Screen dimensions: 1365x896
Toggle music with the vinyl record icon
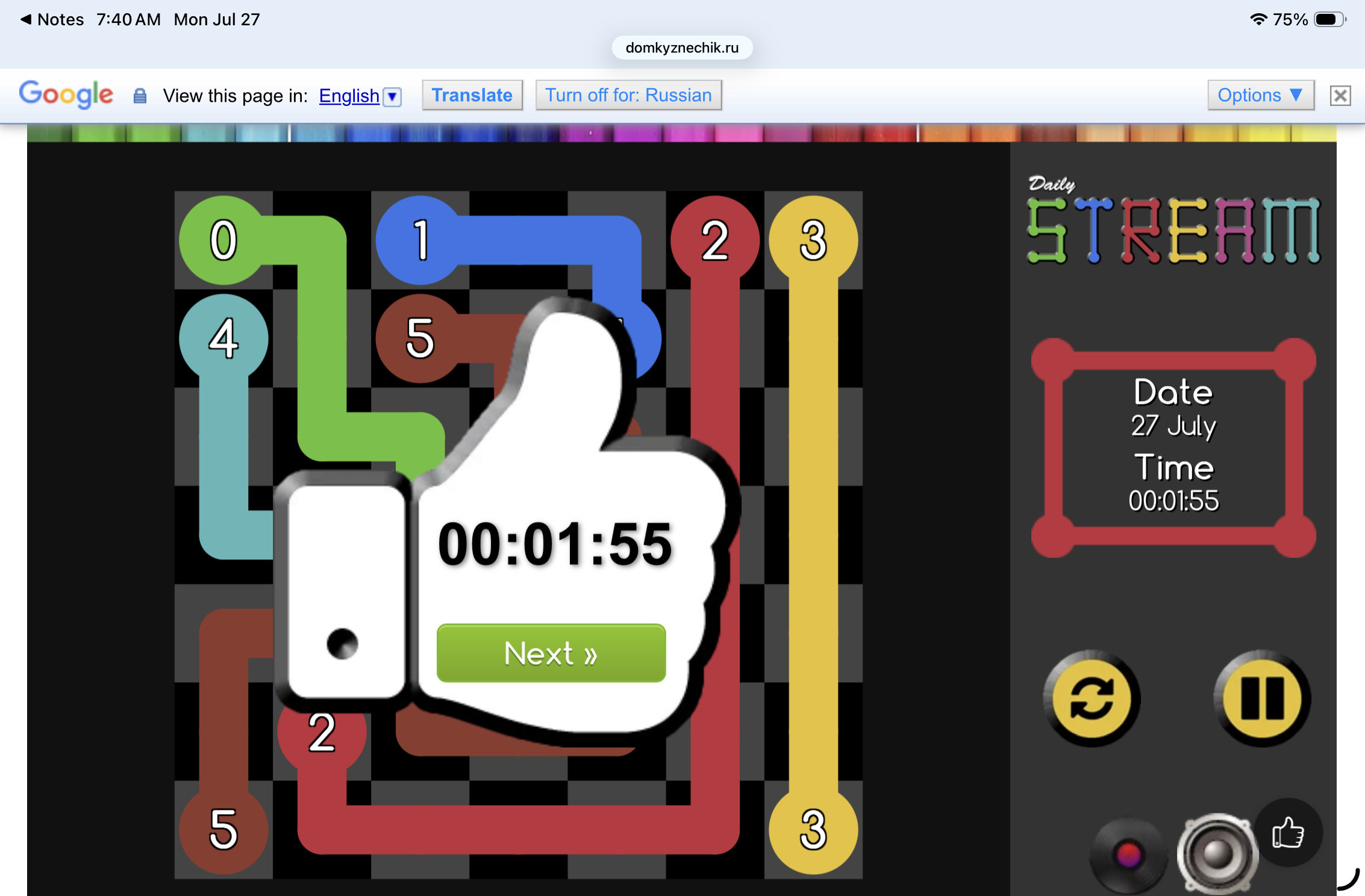click(1128, 855)
